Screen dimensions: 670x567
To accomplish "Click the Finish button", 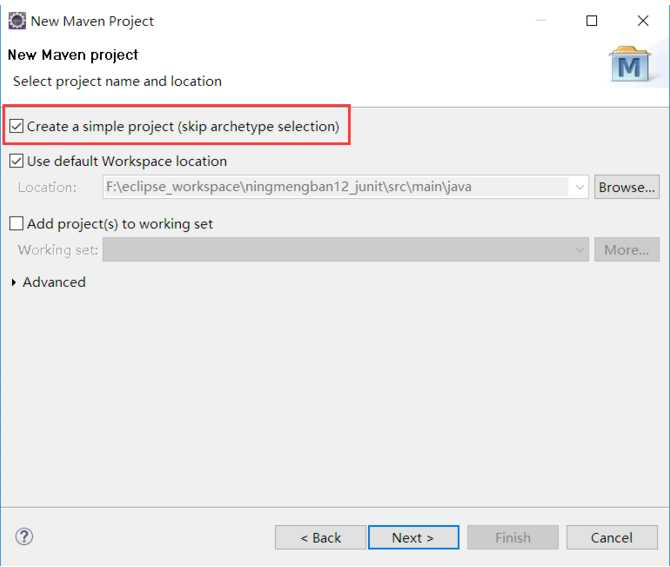I will (513, 538).
